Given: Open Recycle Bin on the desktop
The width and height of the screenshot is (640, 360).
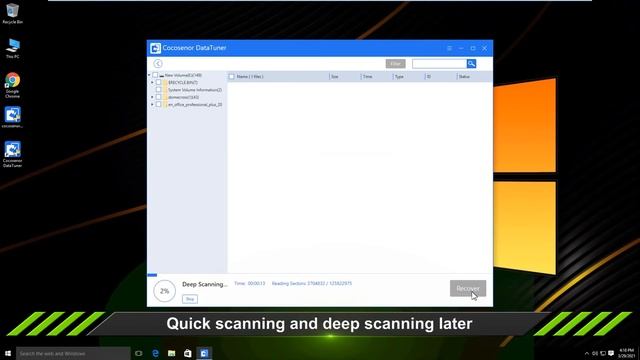Looking at the screenshot, I should click(x=12, y=13).
